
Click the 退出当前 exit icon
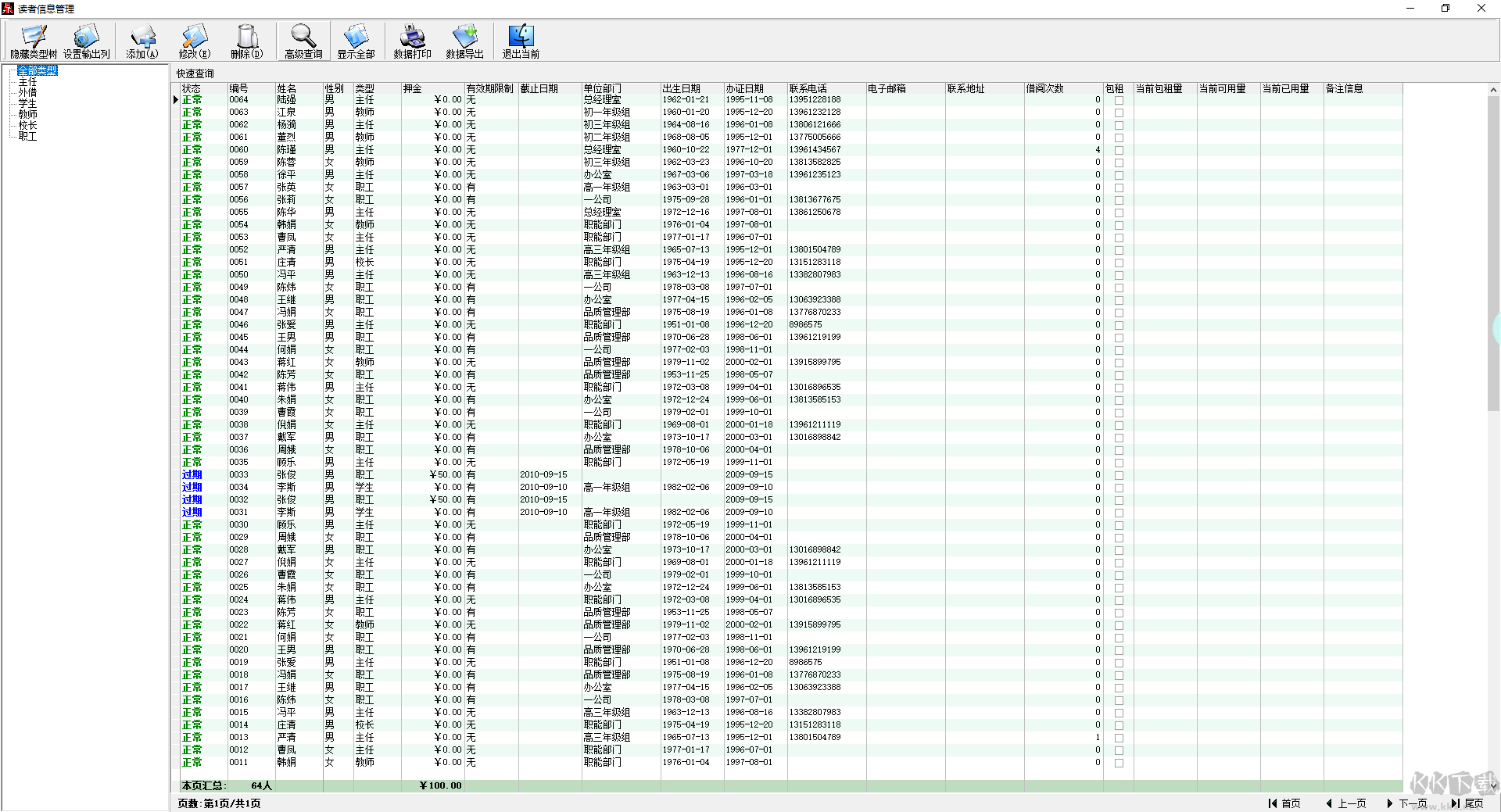tap(521, 41)
